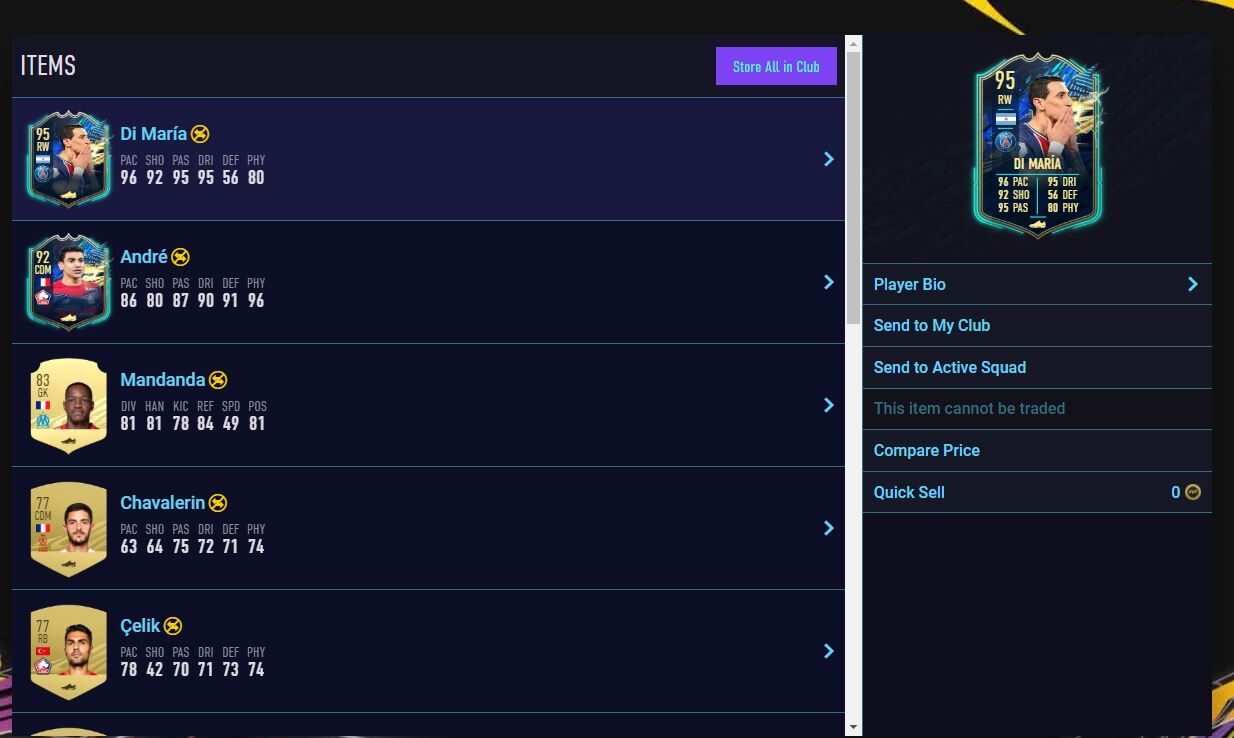
Task: Open the Player Bio panel
Action: 1036,284
